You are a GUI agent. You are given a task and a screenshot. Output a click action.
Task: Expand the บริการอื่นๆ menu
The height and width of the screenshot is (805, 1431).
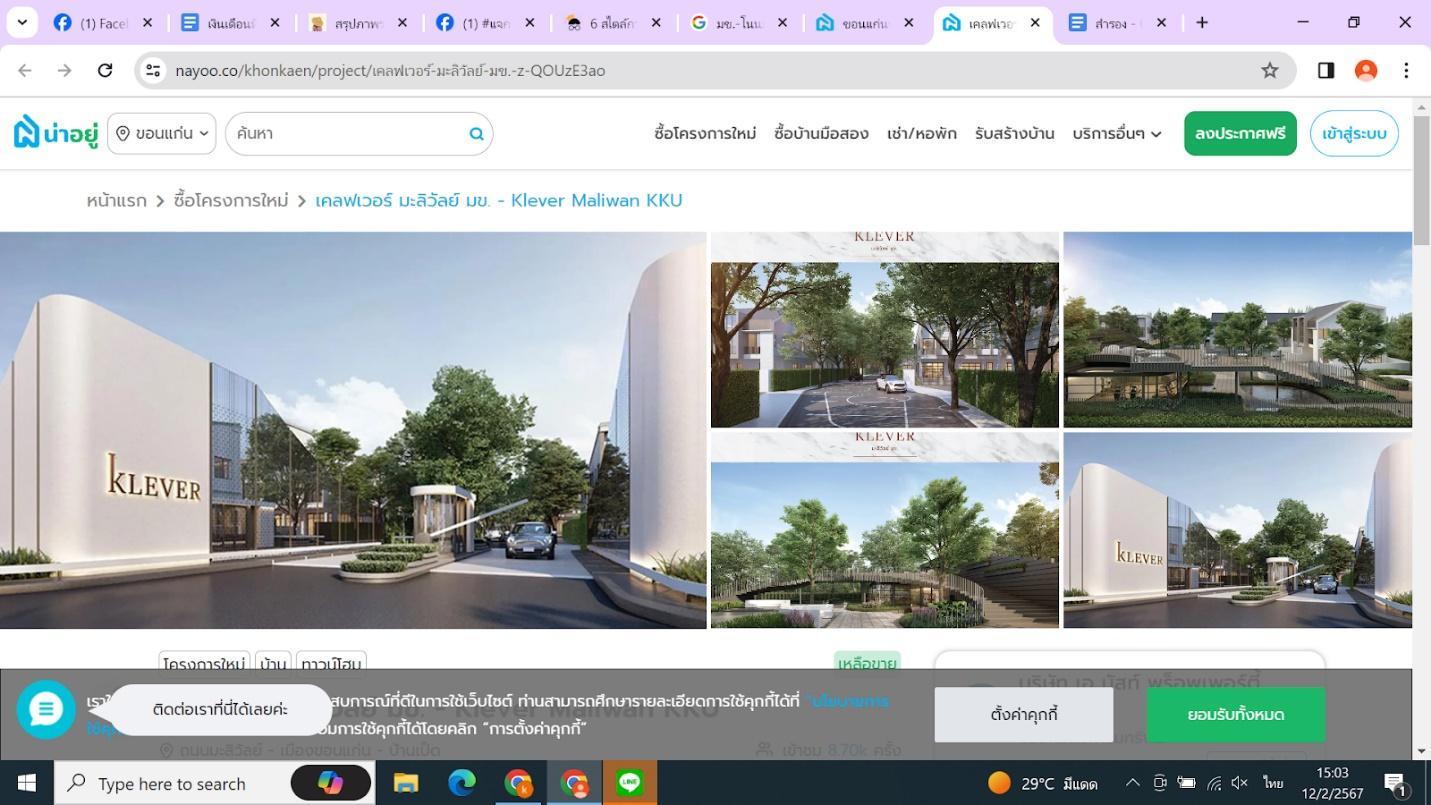tap(1117, 133)
